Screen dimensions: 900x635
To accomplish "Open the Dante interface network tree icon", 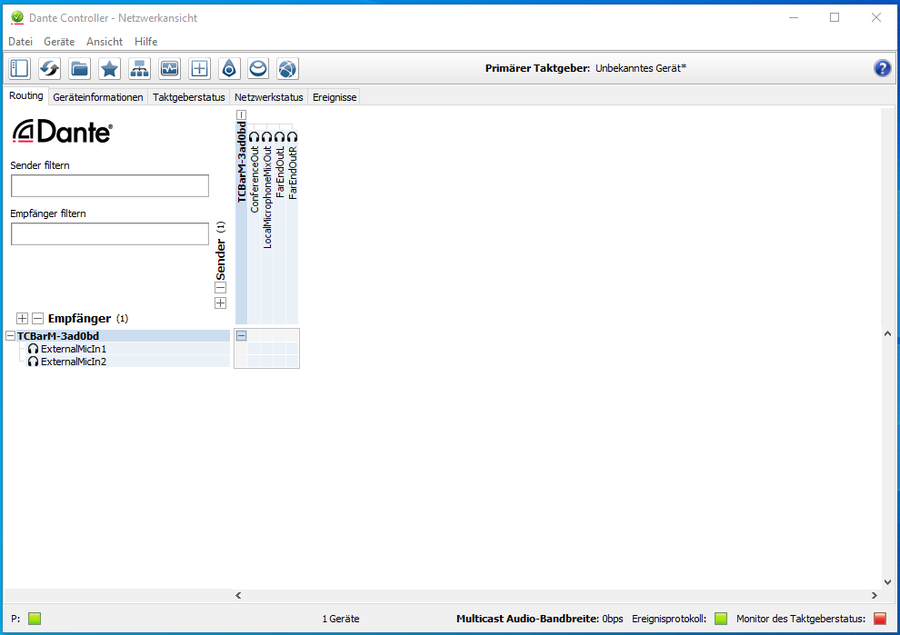I will pyautogui.click(x=139, y=69).
